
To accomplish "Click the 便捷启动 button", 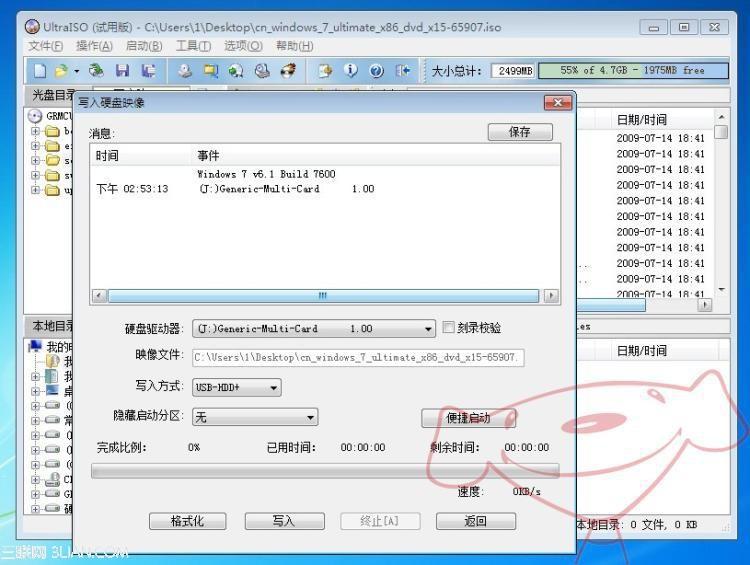I will pyautogui.click(x=468, y=418).
